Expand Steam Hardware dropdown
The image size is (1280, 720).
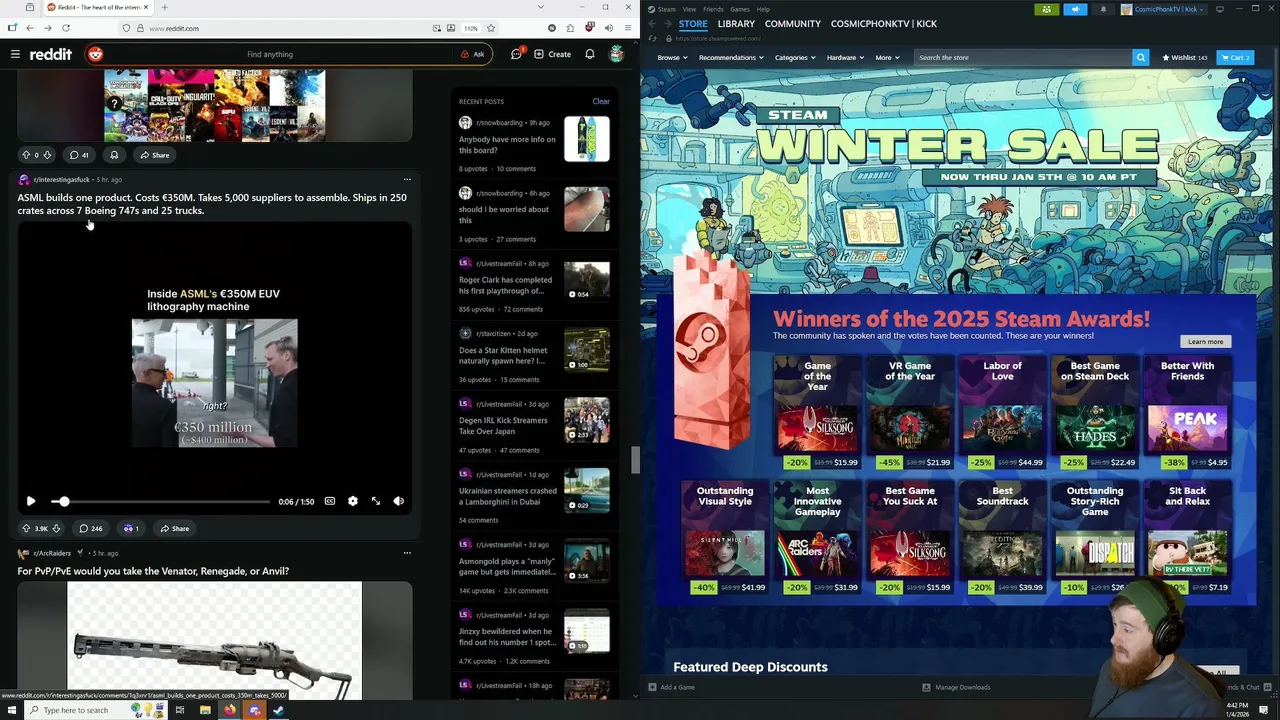click(x=846, y=57)
